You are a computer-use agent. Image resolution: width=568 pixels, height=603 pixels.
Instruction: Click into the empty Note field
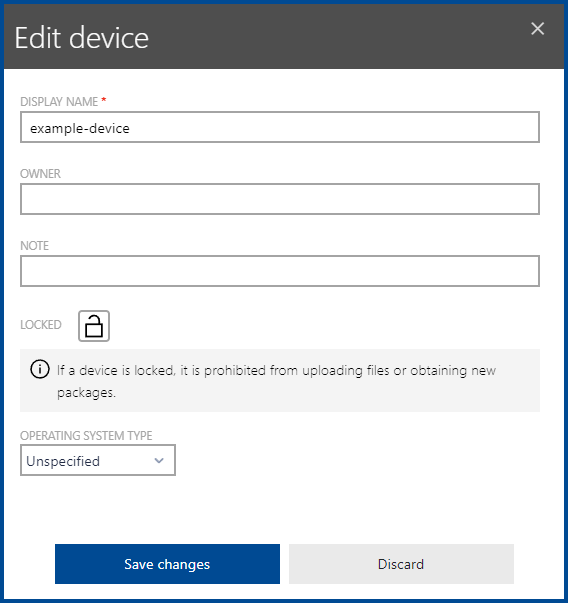280,271
